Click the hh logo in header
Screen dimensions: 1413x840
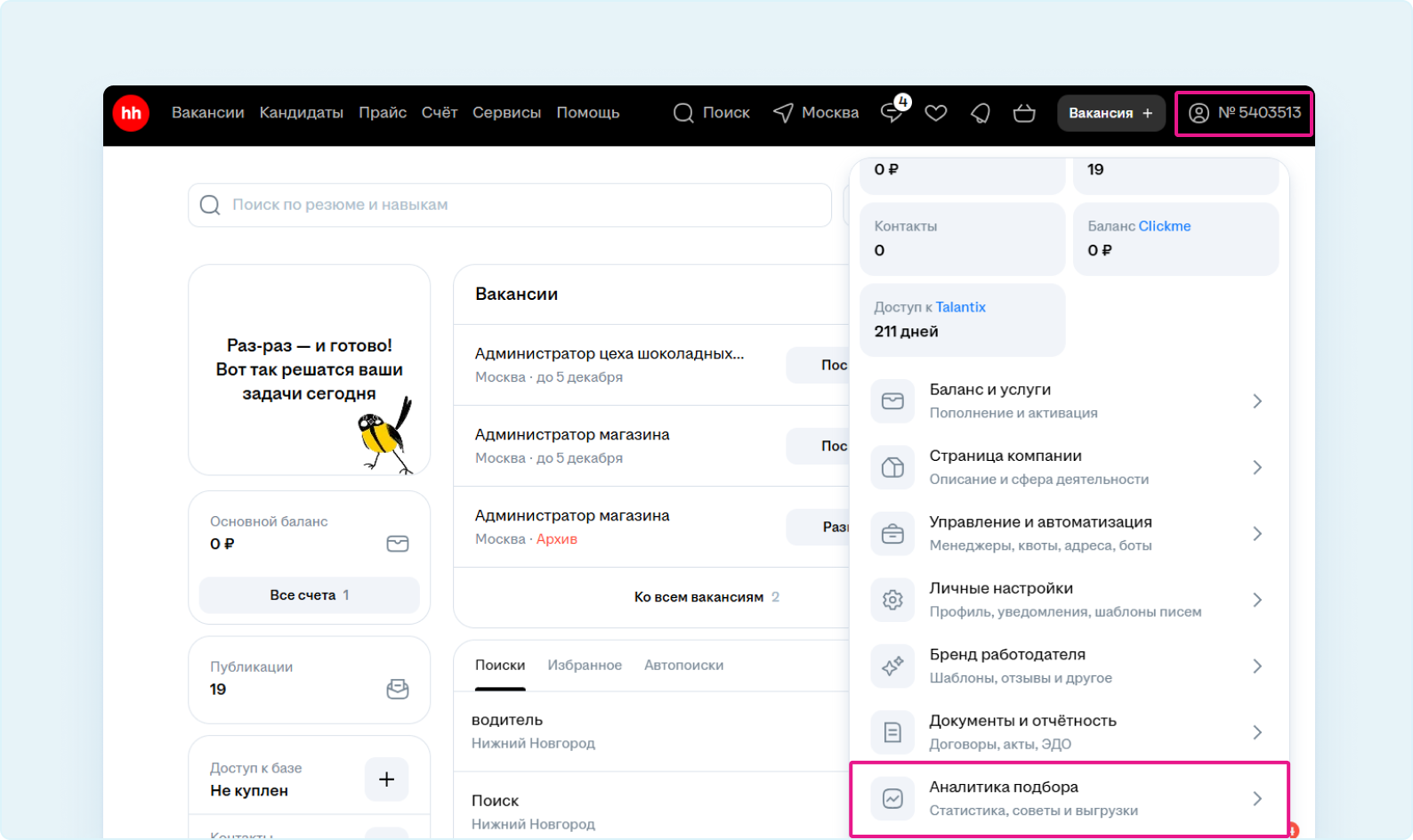tap(131, 113)
